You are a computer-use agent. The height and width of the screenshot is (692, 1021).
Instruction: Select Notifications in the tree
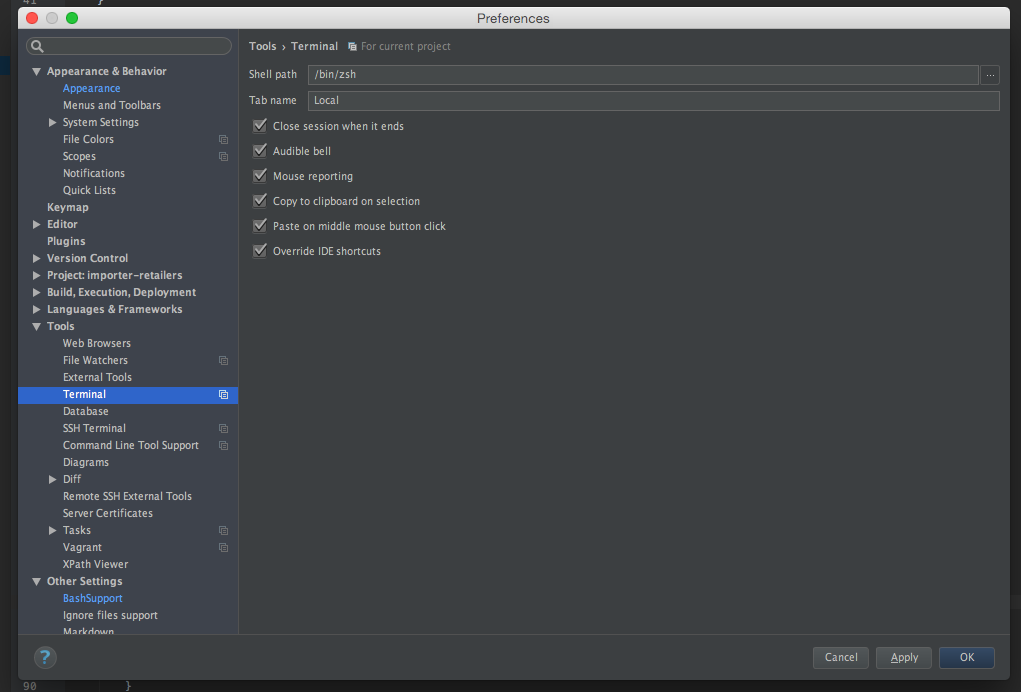pyautogui.click(x=94, y=173)
